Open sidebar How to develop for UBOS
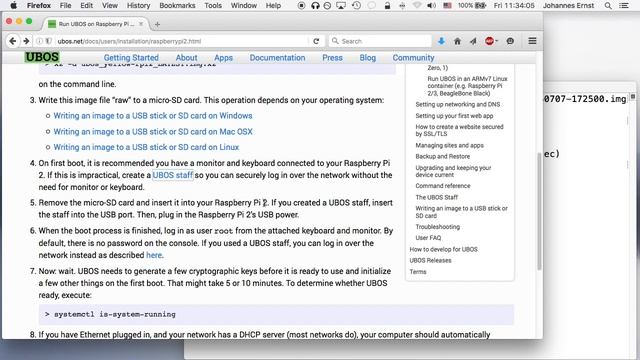 coord(444,249)
